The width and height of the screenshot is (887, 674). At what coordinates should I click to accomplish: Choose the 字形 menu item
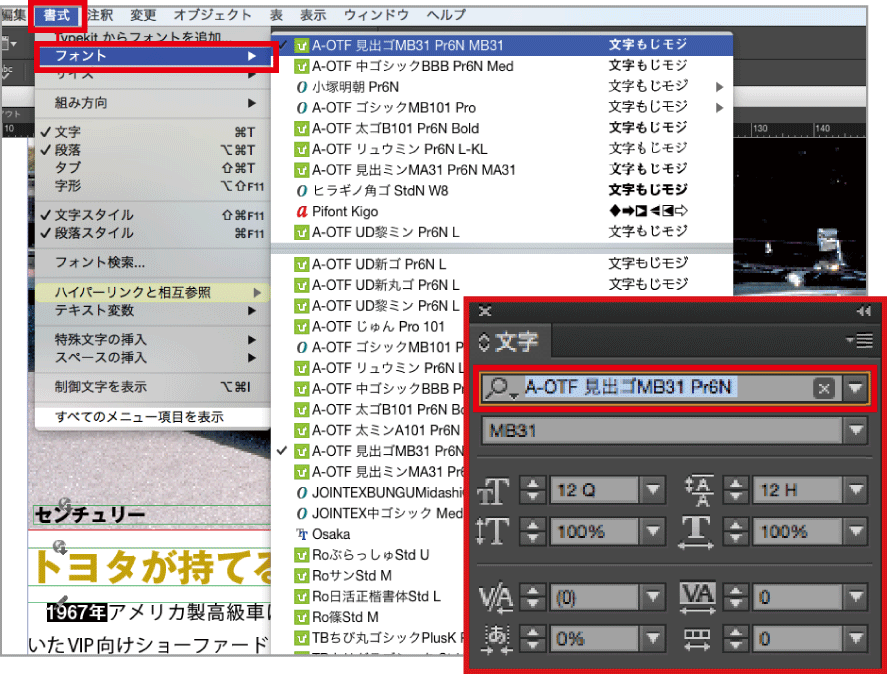(153, 186)
